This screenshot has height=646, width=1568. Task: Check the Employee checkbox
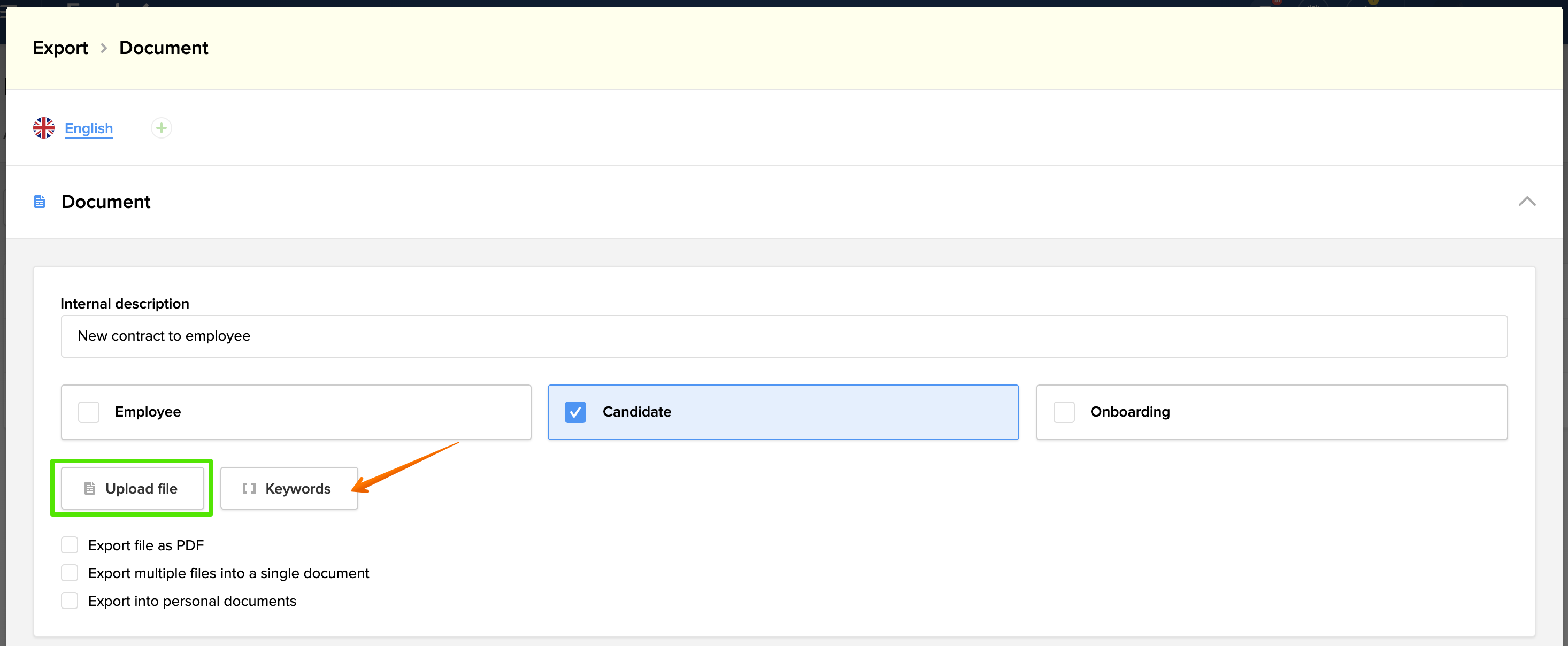click(x=89, y=412)
